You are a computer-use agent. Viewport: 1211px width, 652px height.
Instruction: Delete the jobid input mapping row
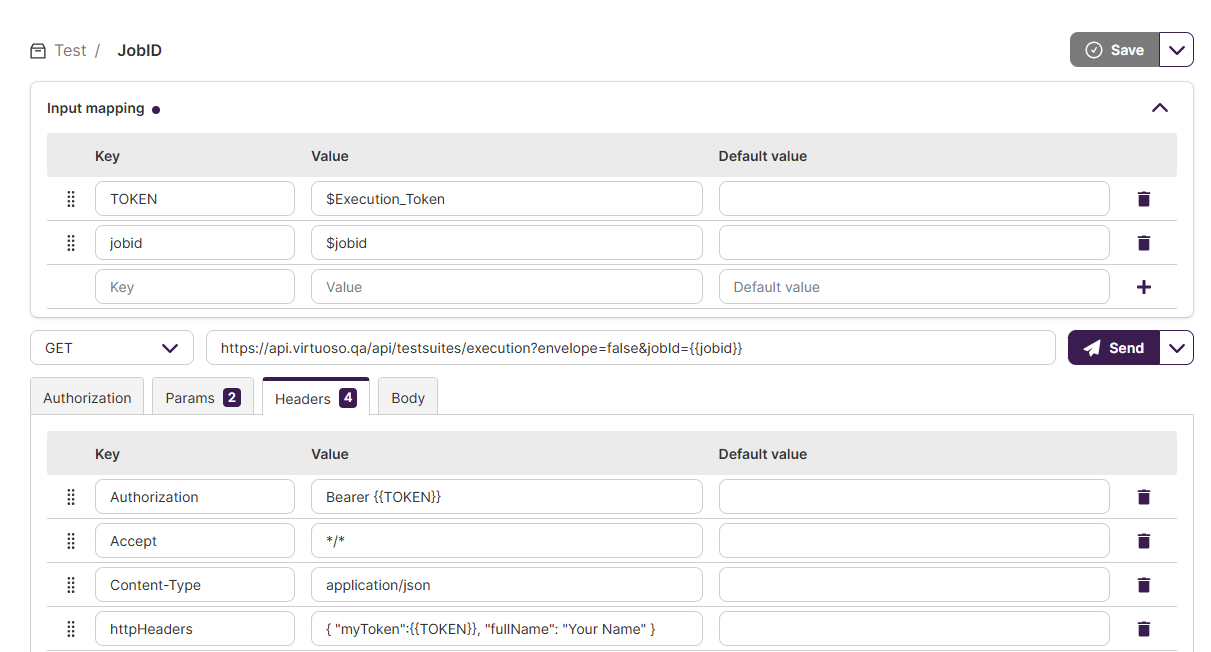coord(1144,243)
